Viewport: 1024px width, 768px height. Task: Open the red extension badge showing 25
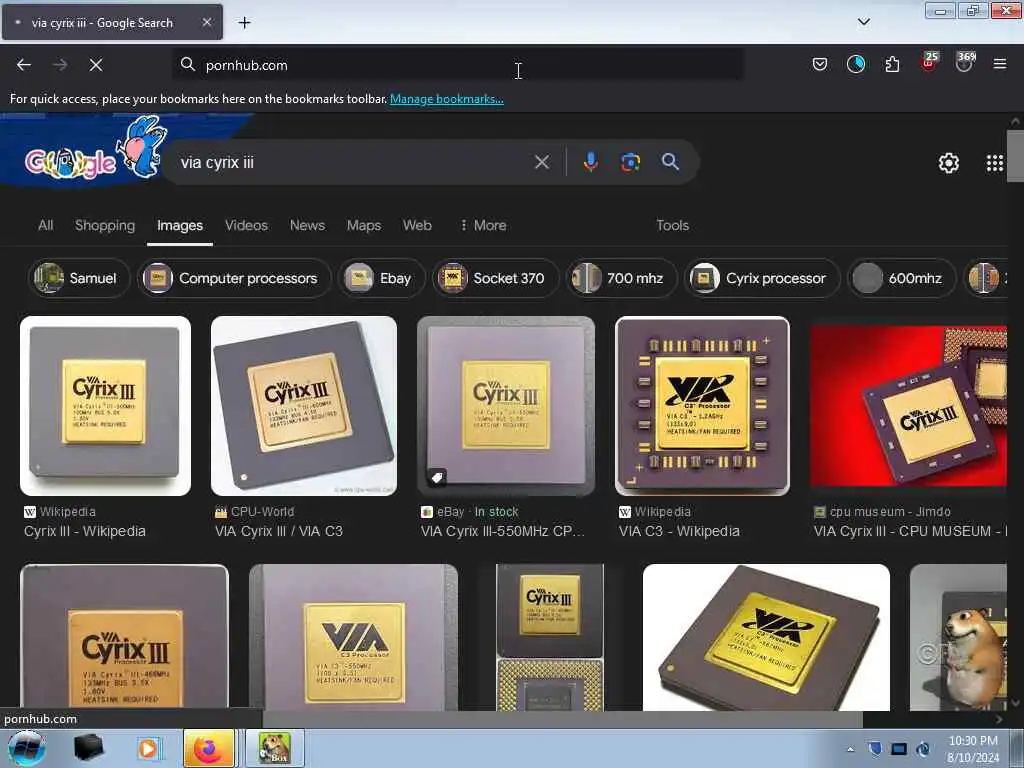[929, 62]
